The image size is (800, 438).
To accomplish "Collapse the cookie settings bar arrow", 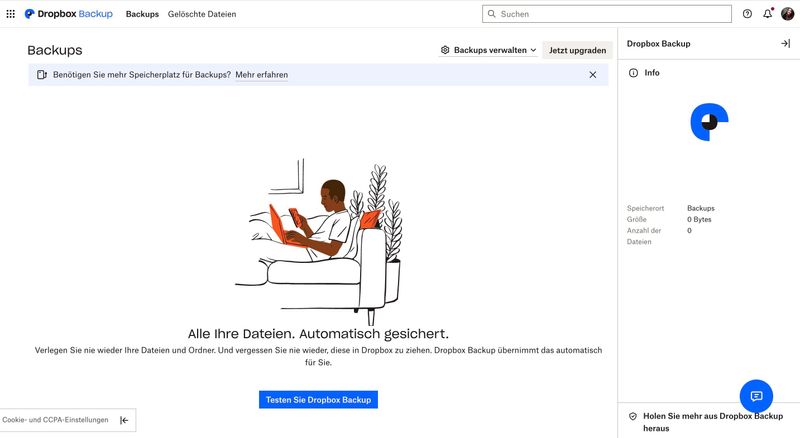I will point(124,420).
